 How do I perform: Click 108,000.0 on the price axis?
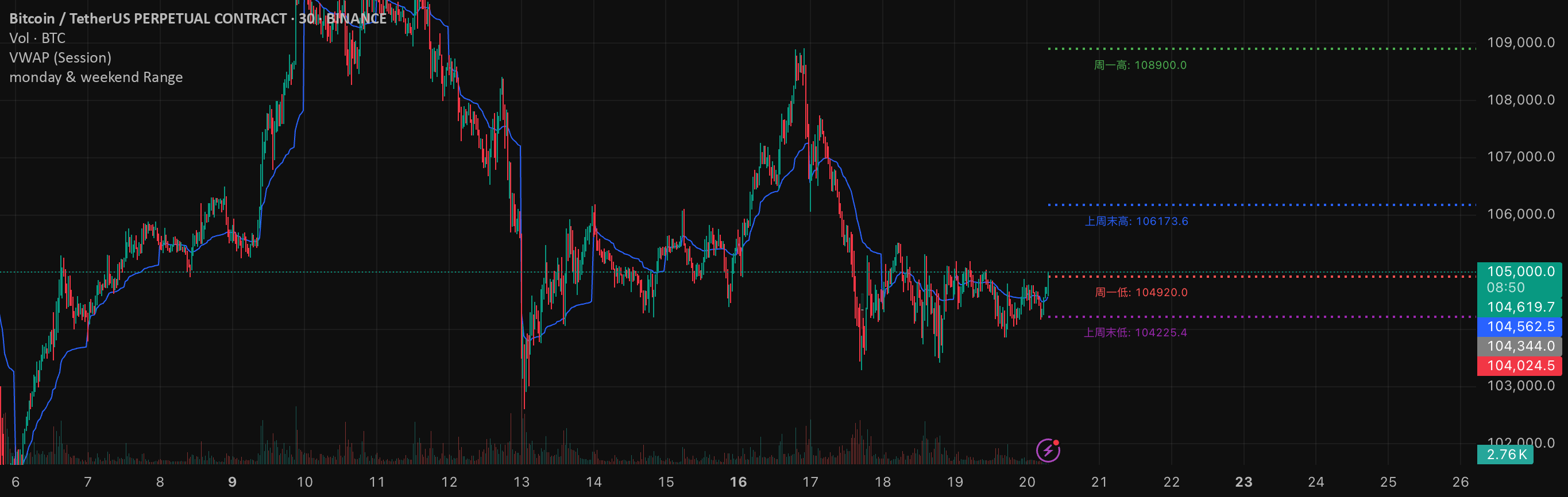point(1520,100)
